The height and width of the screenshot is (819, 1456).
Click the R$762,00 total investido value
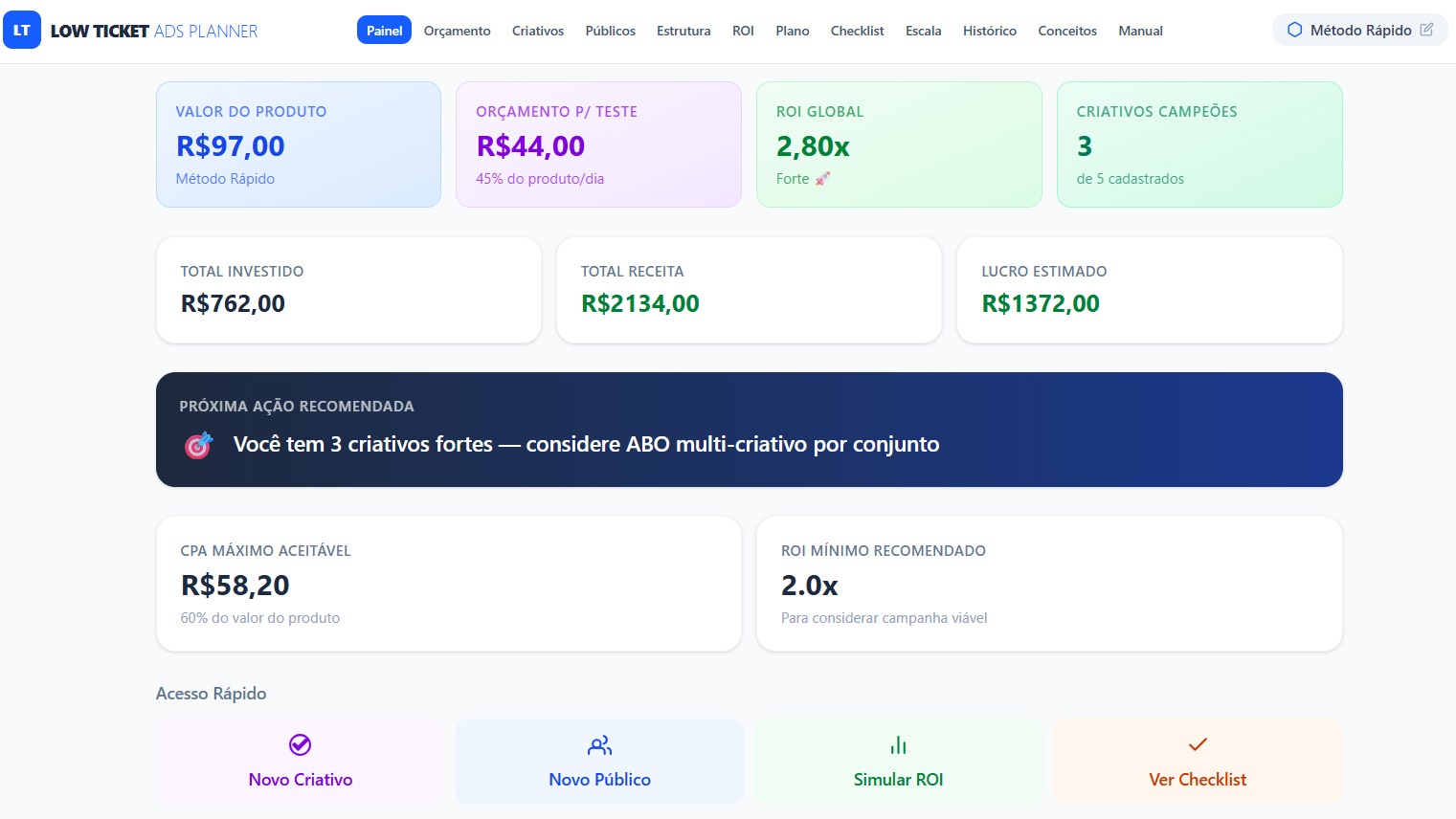(233, 304)
